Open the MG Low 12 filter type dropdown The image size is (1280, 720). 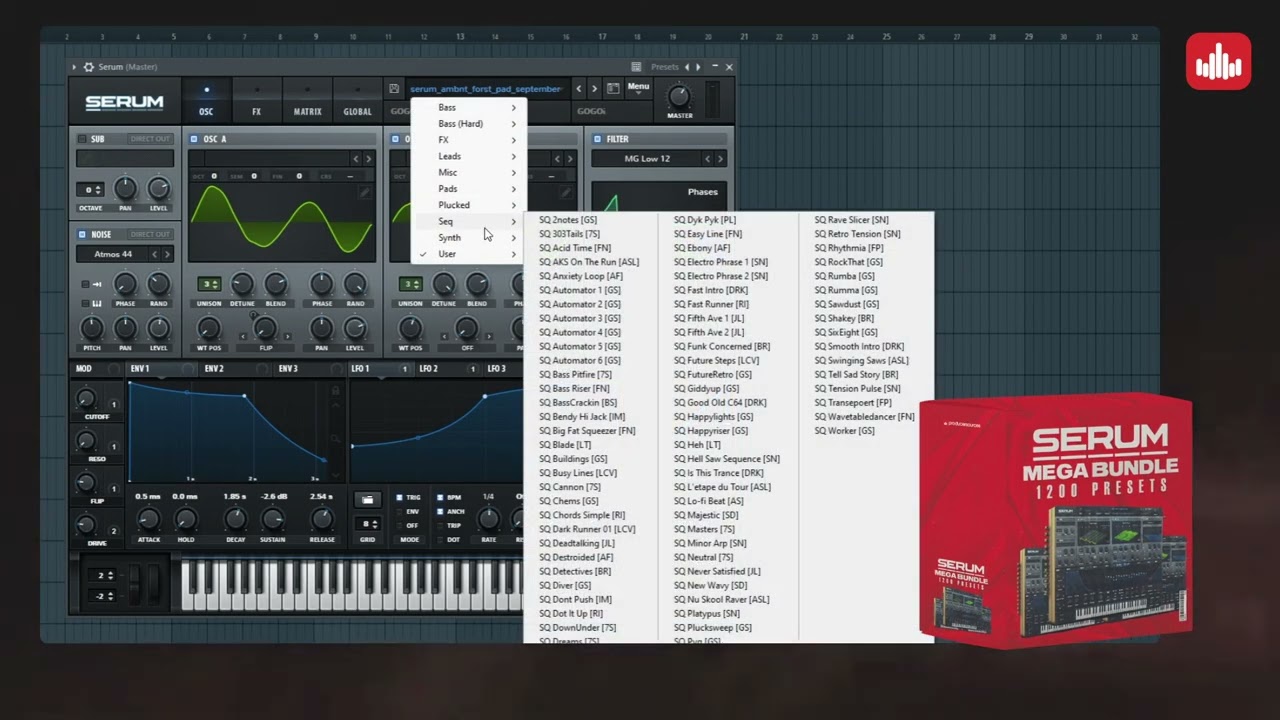647,159
